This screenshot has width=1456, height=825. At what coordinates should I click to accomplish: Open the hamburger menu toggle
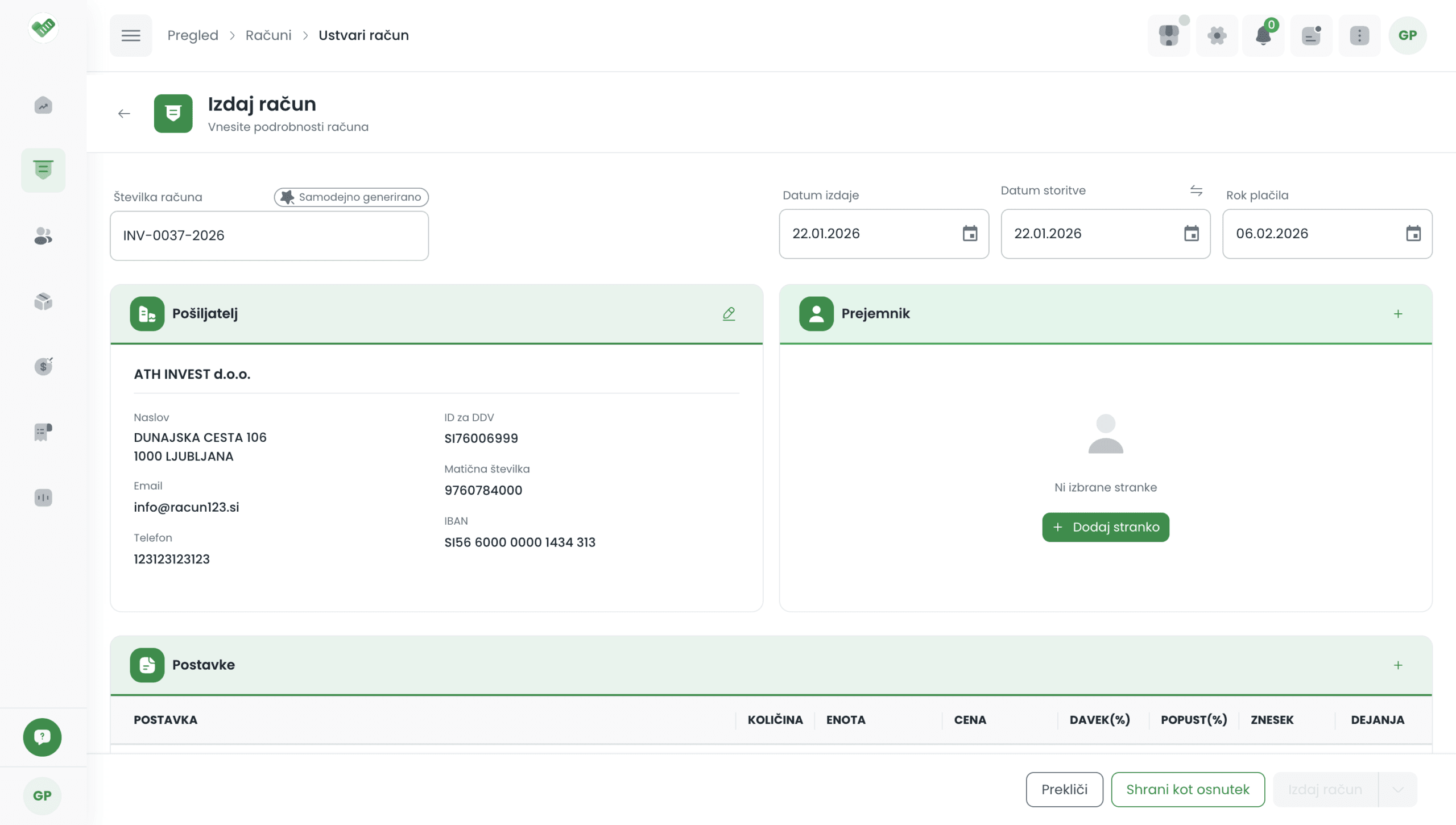[x=130, y=35]
